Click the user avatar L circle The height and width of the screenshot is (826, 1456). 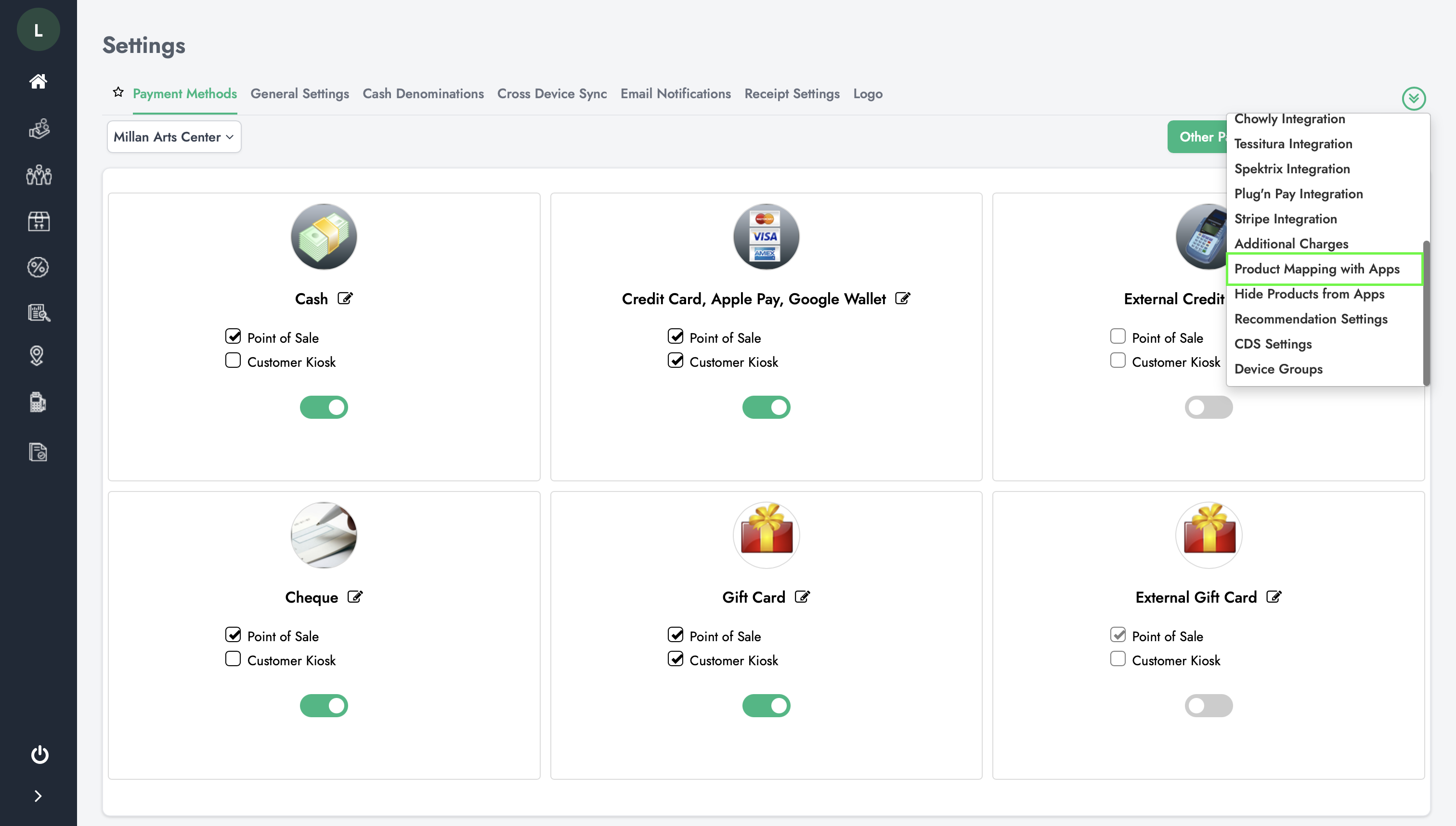coord(38,30)
